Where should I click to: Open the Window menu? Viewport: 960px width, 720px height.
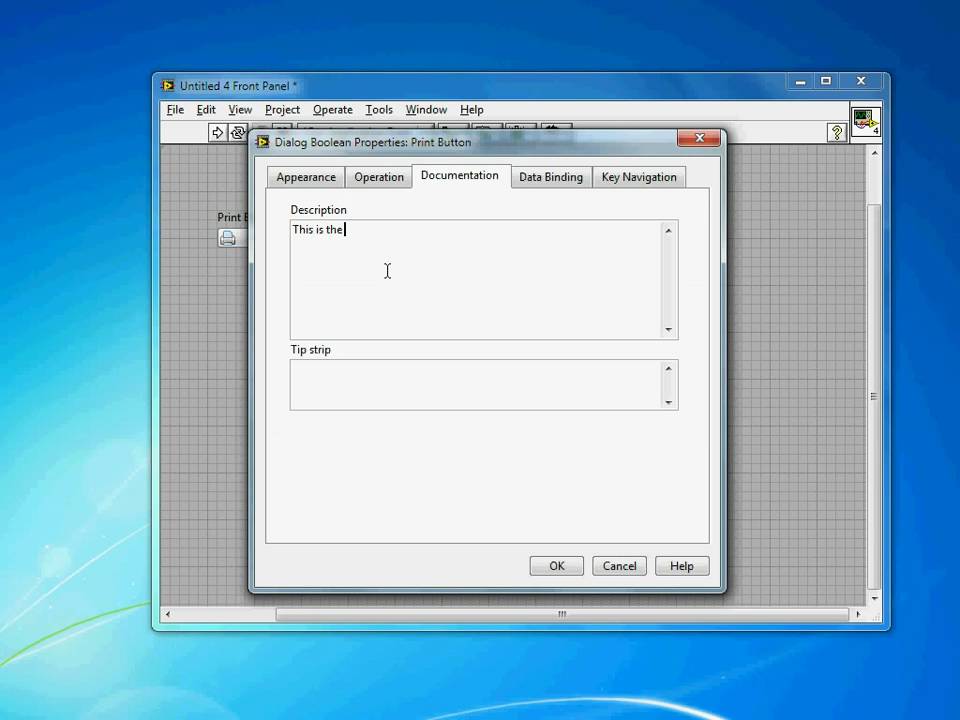click(426, 110)
